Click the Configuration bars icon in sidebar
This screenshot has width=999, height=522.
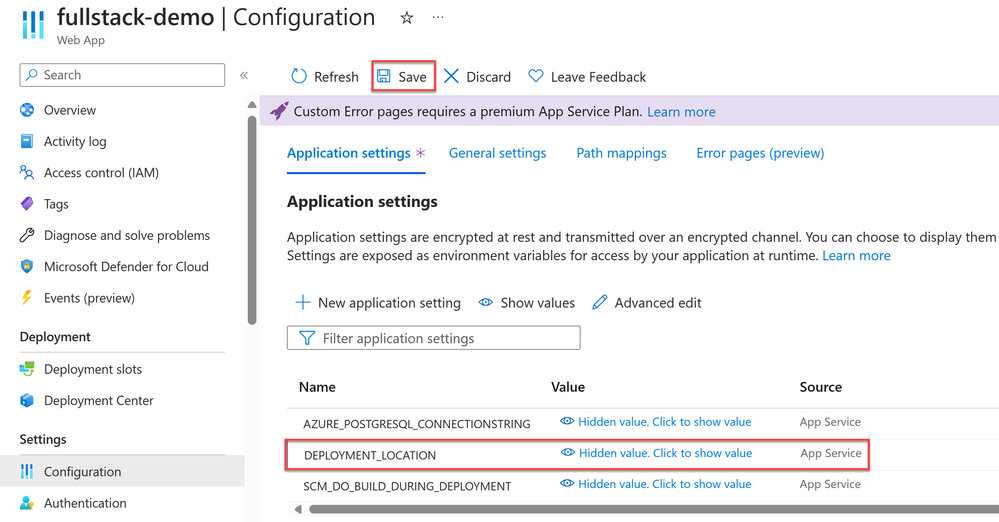pyautogui.click(x=27, y=472)
